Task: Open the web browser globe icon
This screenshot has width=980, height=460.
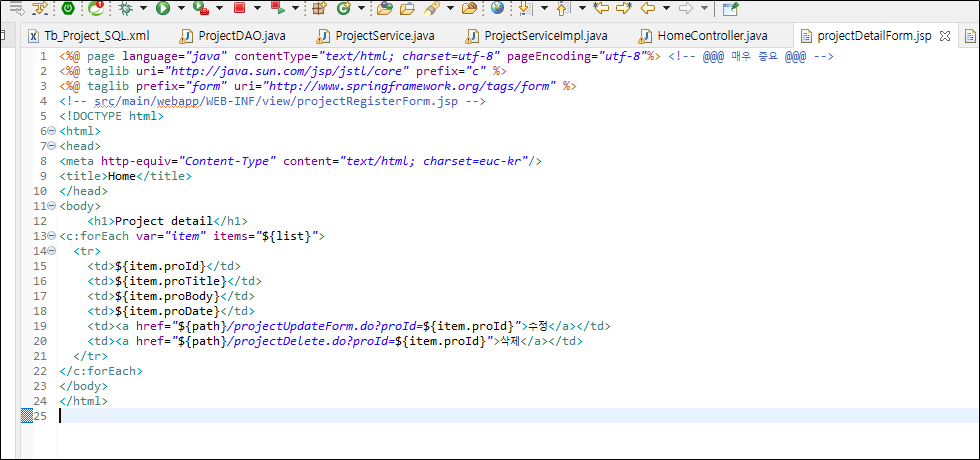Action: (x=498, y=8)
